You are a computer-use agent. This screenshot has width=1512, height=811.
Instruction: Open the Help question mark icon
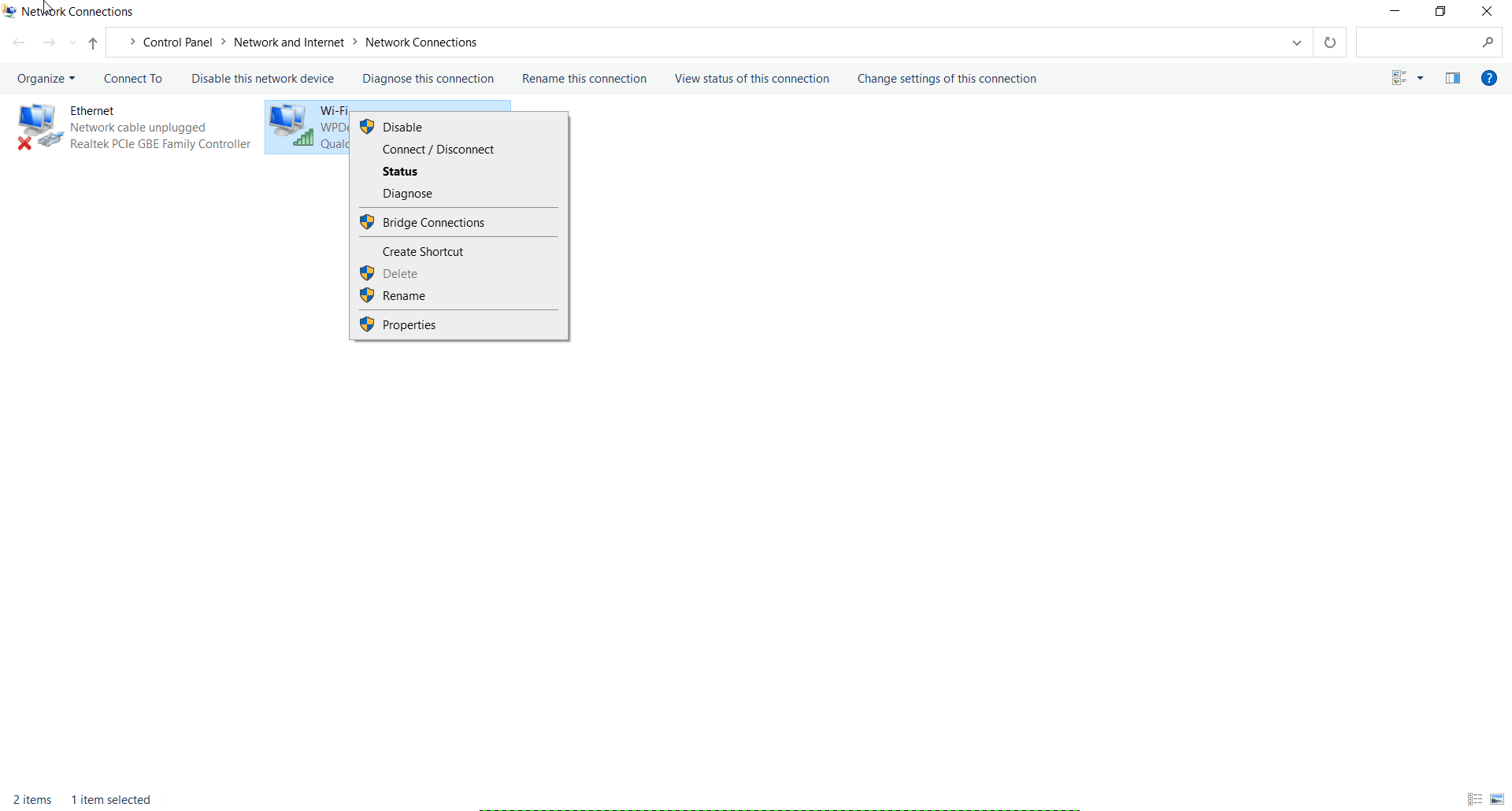pyautogui.click(x=1489, y=78)
